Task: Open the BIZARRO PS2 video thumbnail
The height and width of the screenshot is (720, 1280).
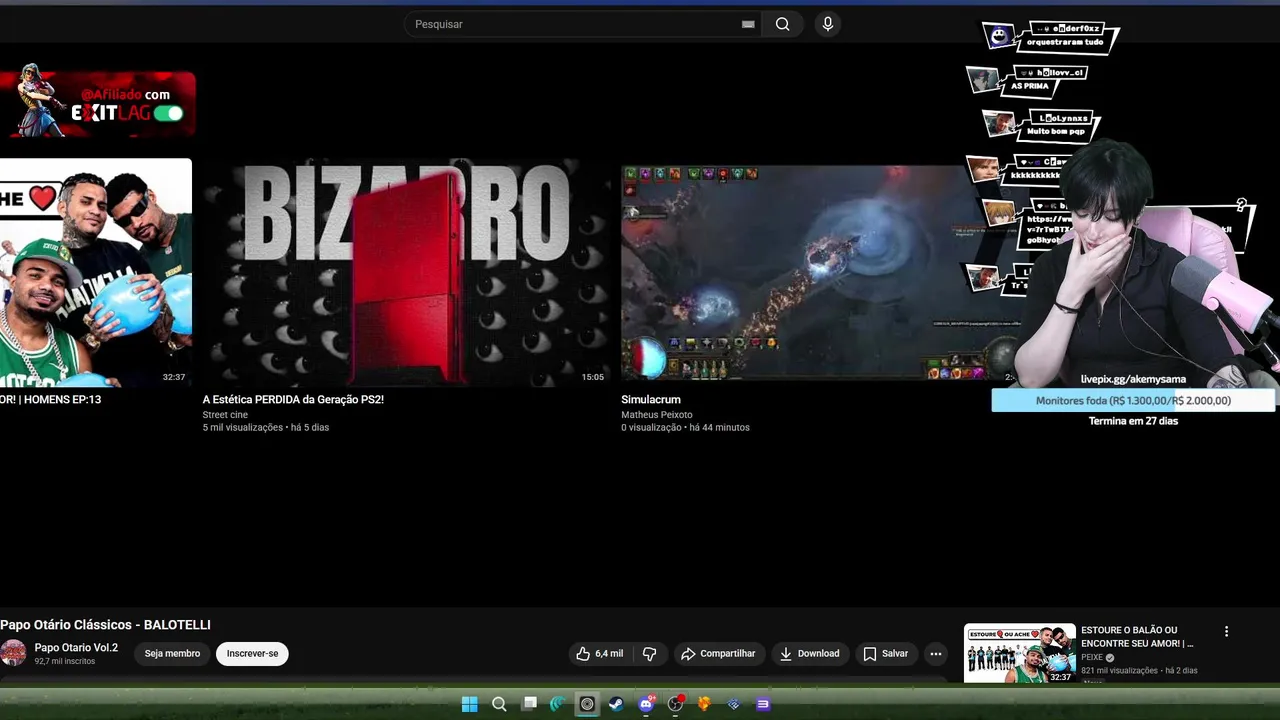Action: 406,272
